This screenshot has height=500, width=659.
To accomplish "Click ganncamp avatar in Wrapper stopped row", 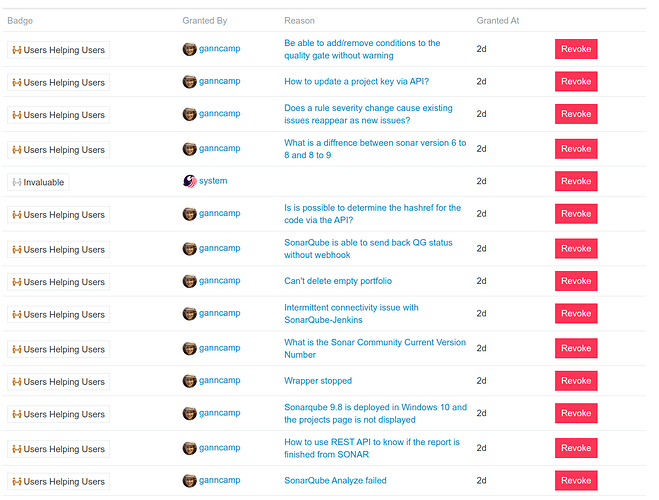I will pyautogui.click(x=190, y=381).
